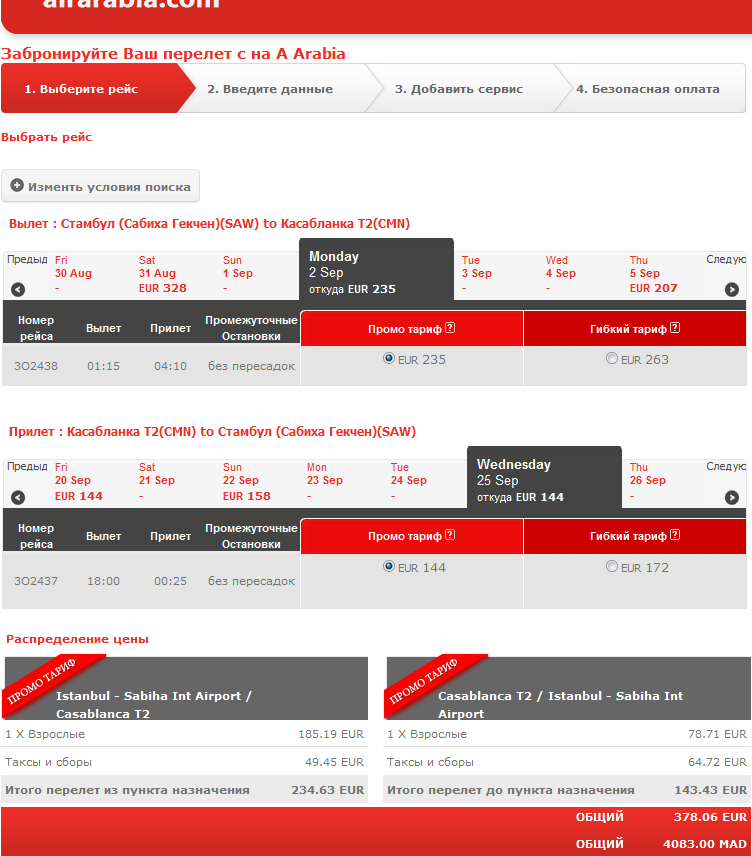The width and height of the screenshot is (752, 856).
Task: Click Следую label in return calendar
Action: pyautogui.click(x=726, y=467)
